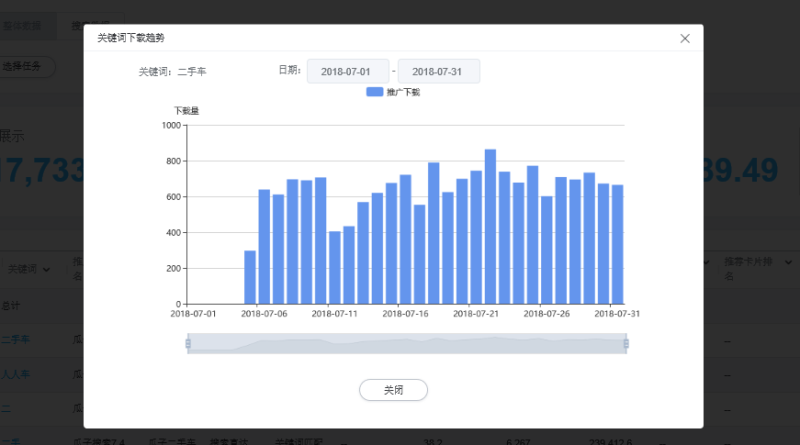Viewport: 800px width, 445px height.
Task: Click the bar above the 2018-07-16 label
Action: (x=405, y=239)
